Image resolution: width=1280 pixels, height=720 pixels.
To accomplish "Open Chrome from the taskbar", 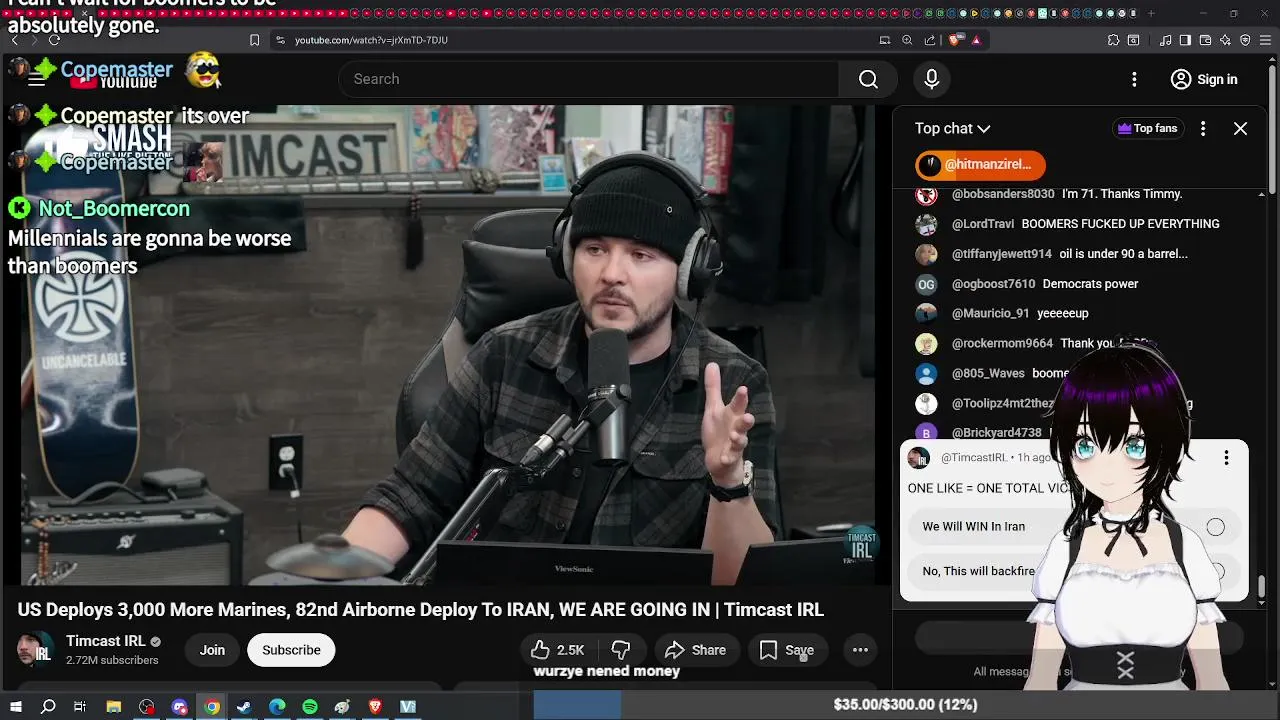I will click(212, 706).
